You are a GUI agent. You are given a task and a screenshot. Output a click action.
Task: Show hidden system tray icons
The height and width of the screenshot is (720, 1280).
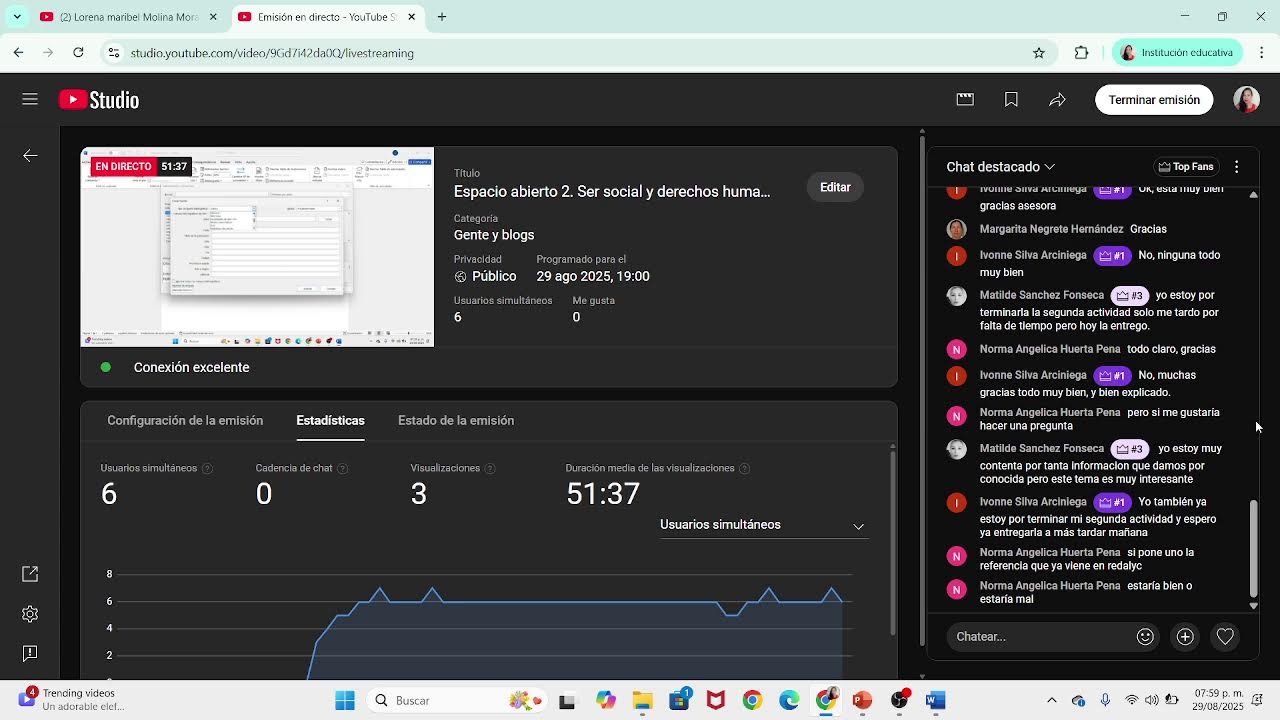click(1051, 700)
